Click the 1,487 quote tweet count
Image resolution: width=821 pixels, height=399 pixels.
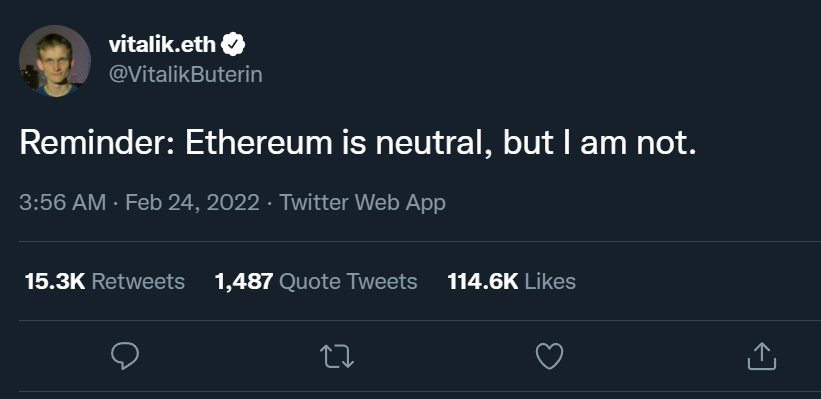pos(243,282)
